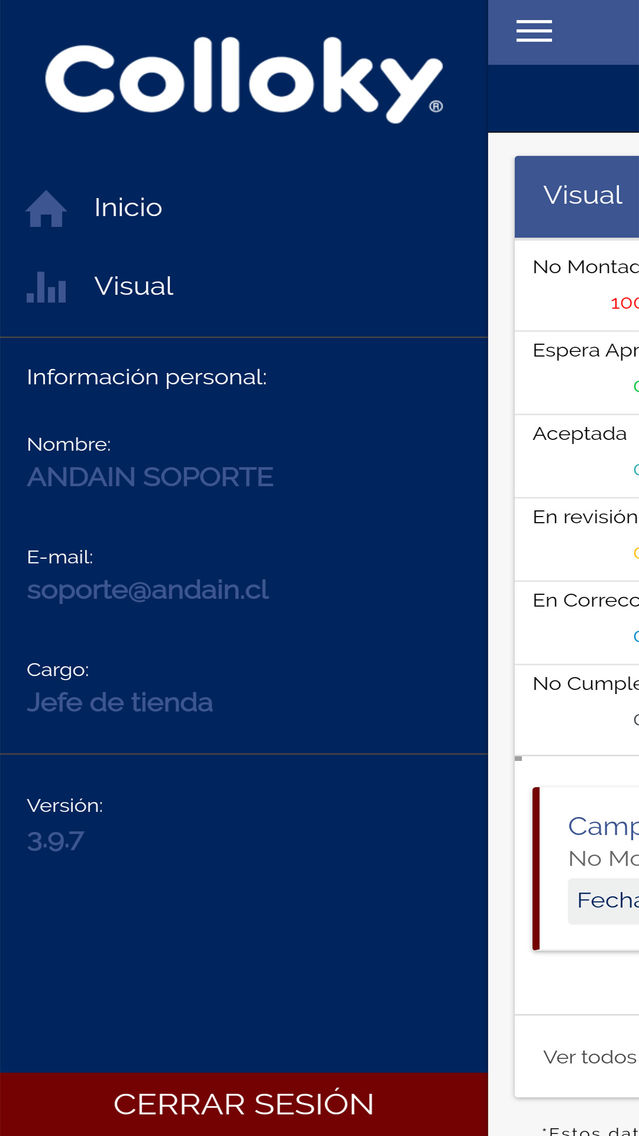Select the En Corrección status row
This screenshot has width=639, height=1136.
(x=577, y=623)
